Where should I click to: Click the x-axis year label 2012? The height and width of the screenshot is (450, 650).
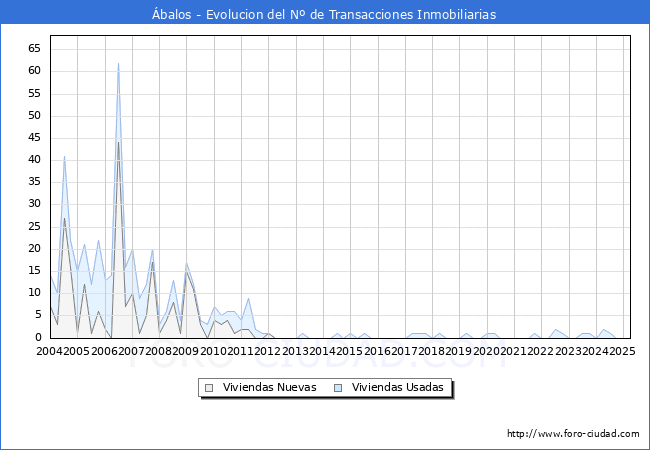click(268, 351)
